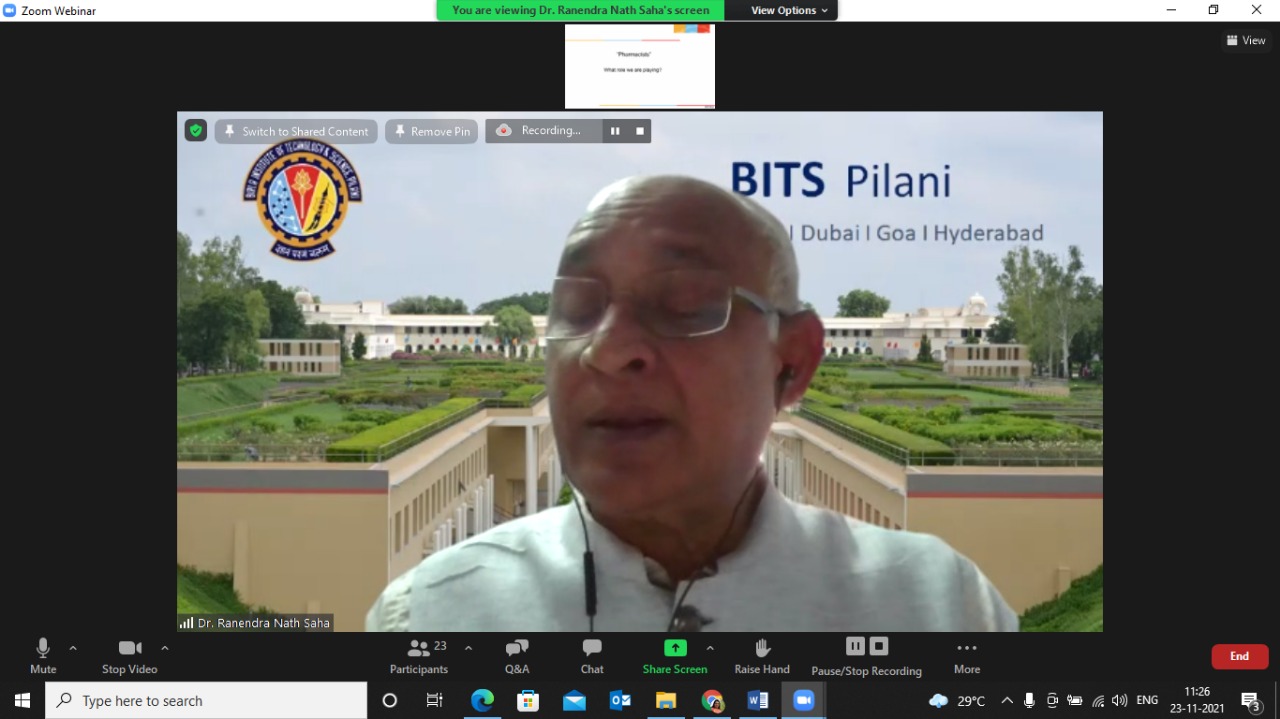Open Wi-Fi network settings in tray
The height and width of the screenshot is (719, 1280).
coord(1098,701)
